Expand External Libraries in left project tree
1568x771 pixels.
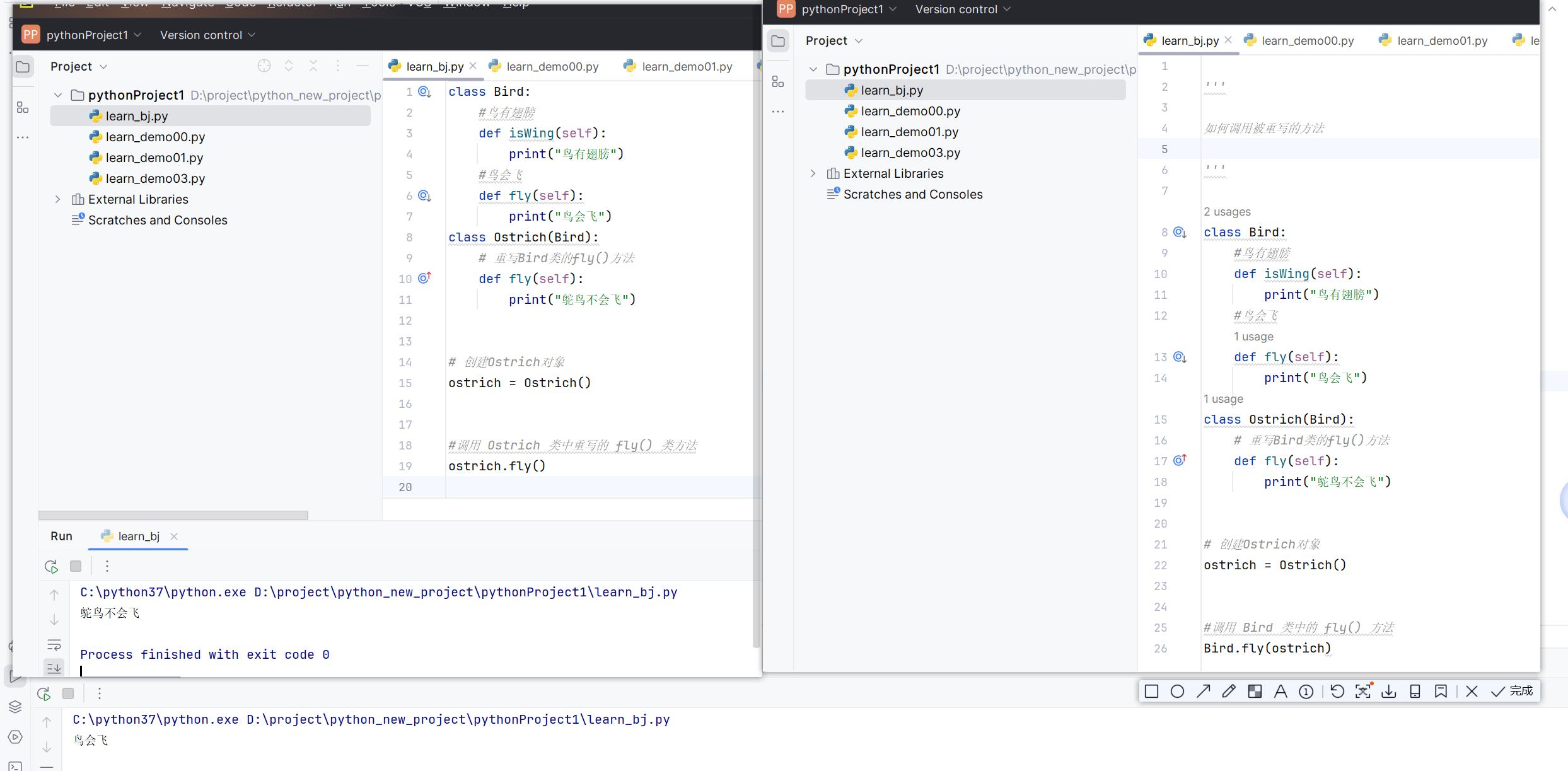(58, 199)
